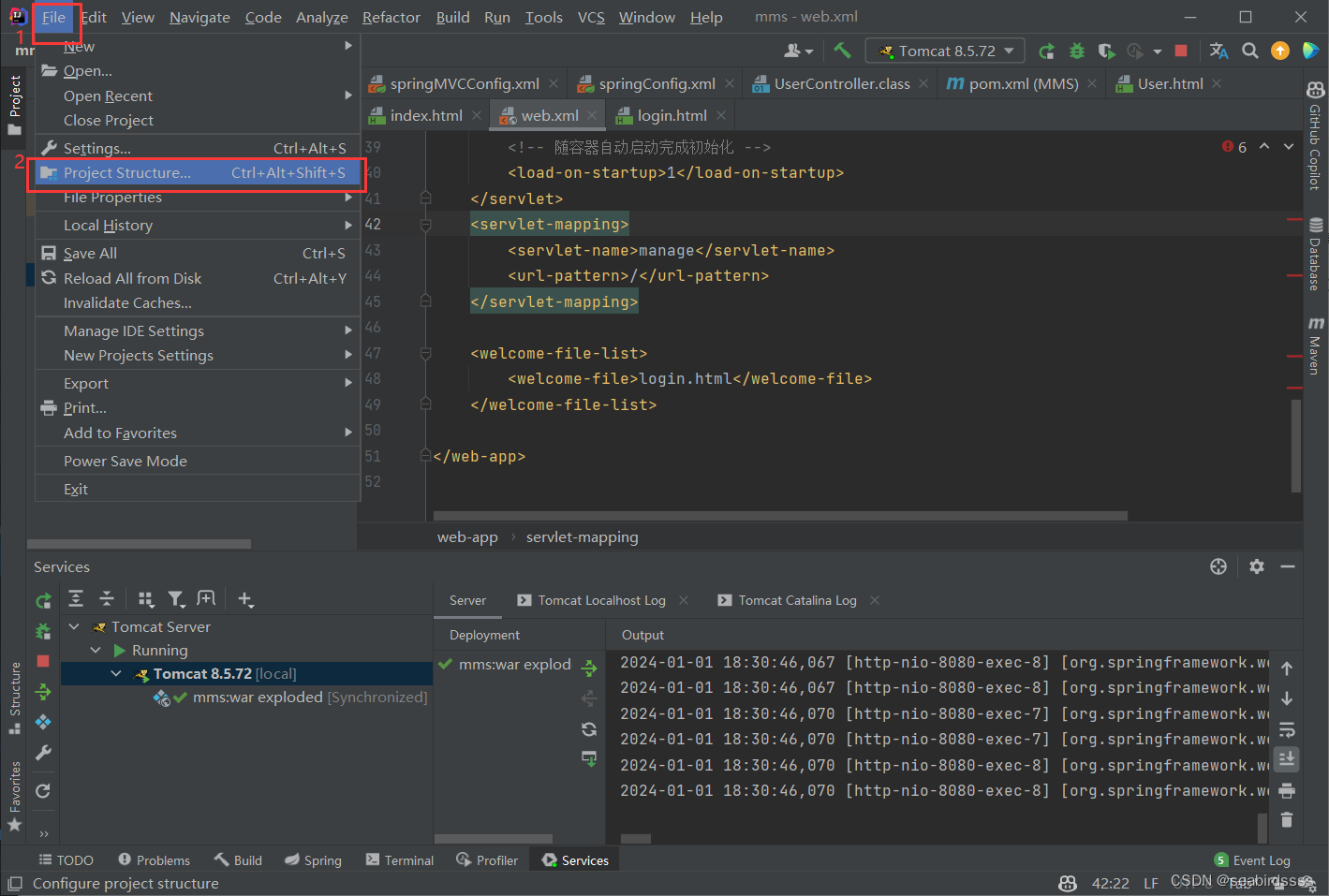Image resolution: width=1329 pixels, height=896 pixels.
Task: Click the error count indicator showing 6
Action: tap(1234, 147)
